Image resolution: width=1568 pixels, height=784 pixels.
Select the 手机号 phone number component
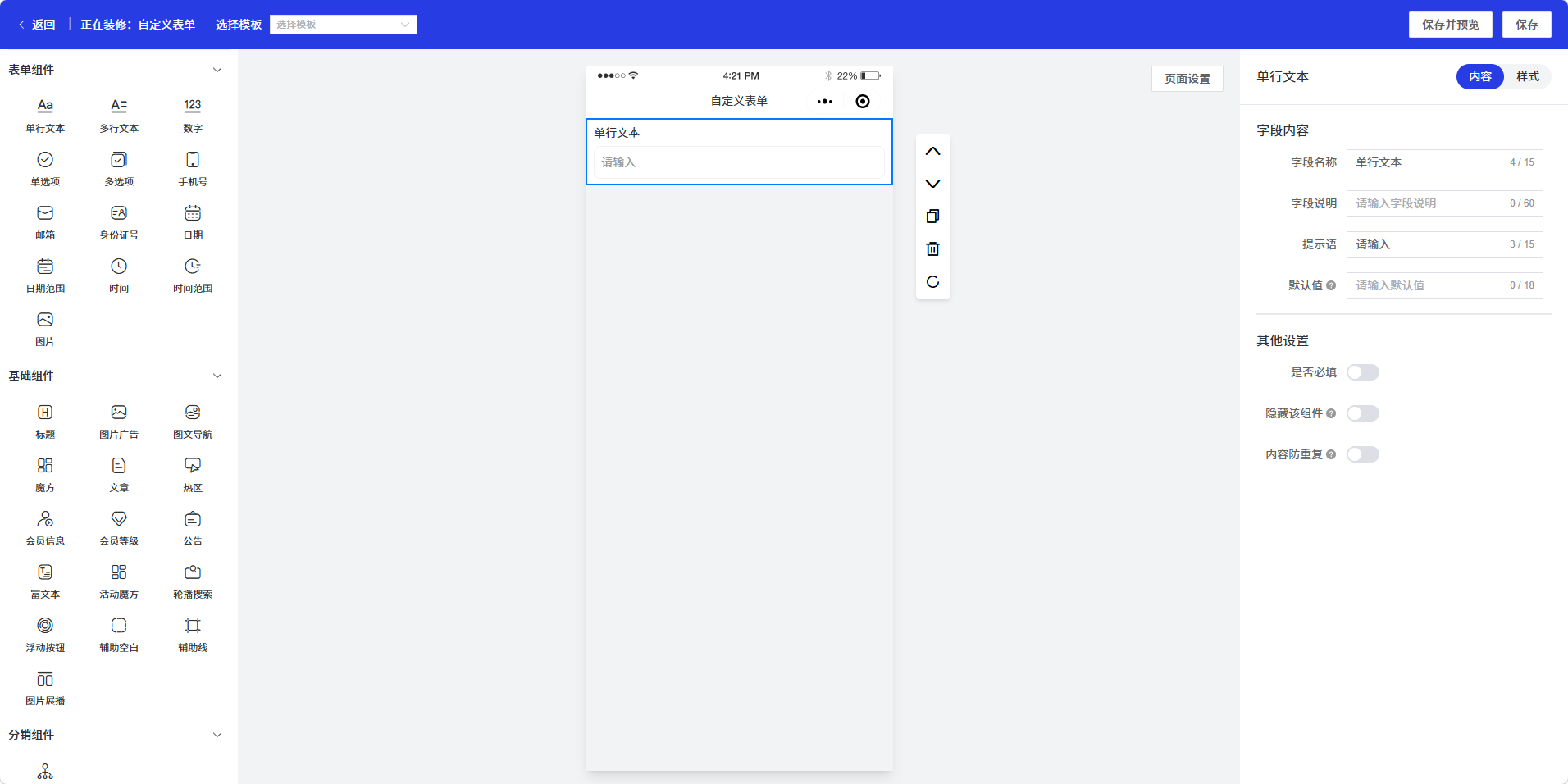[x=193, y=168]
